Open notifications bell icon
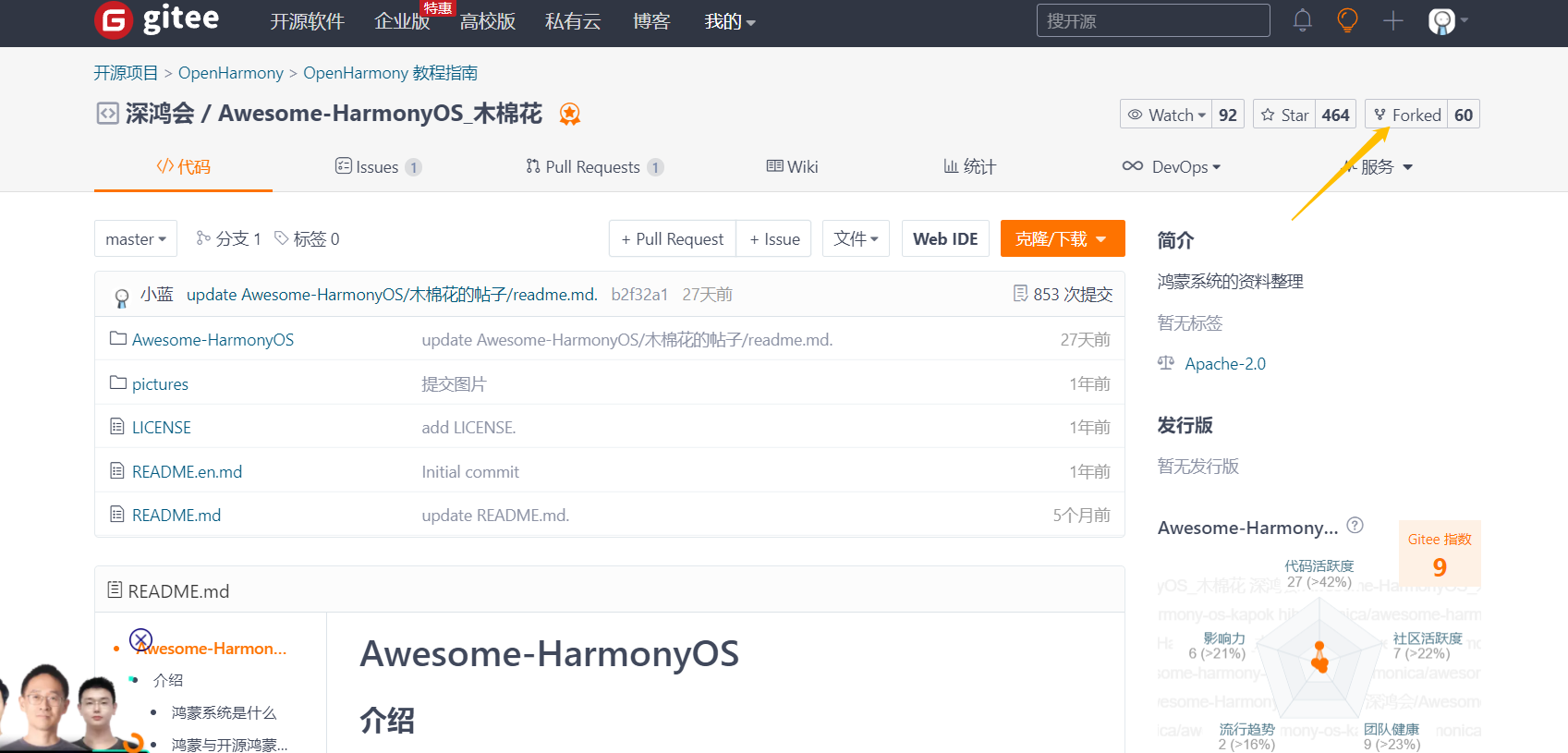 tap(1303, 20)
